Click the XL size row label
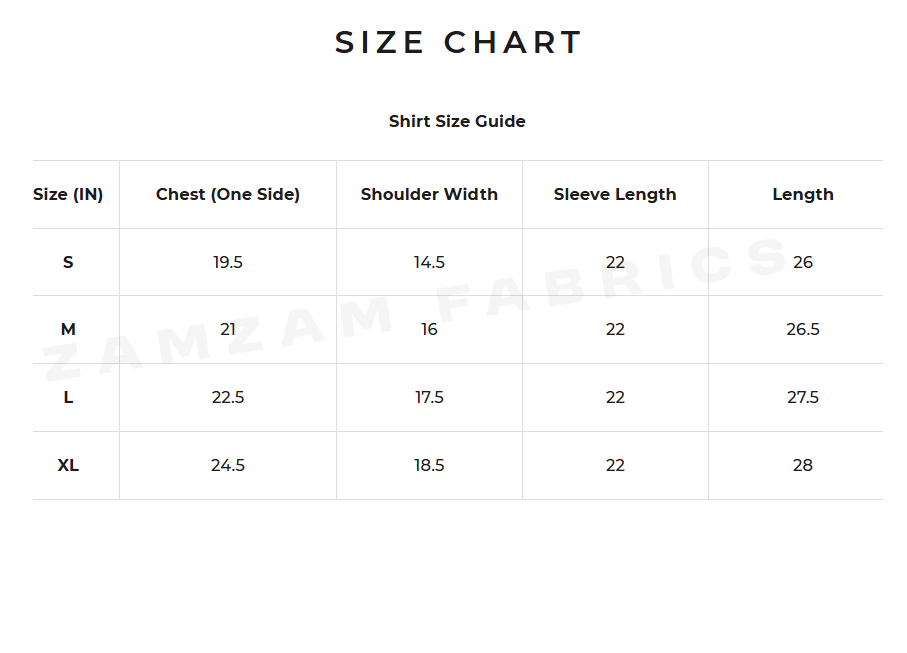 [x=68, y=465]
